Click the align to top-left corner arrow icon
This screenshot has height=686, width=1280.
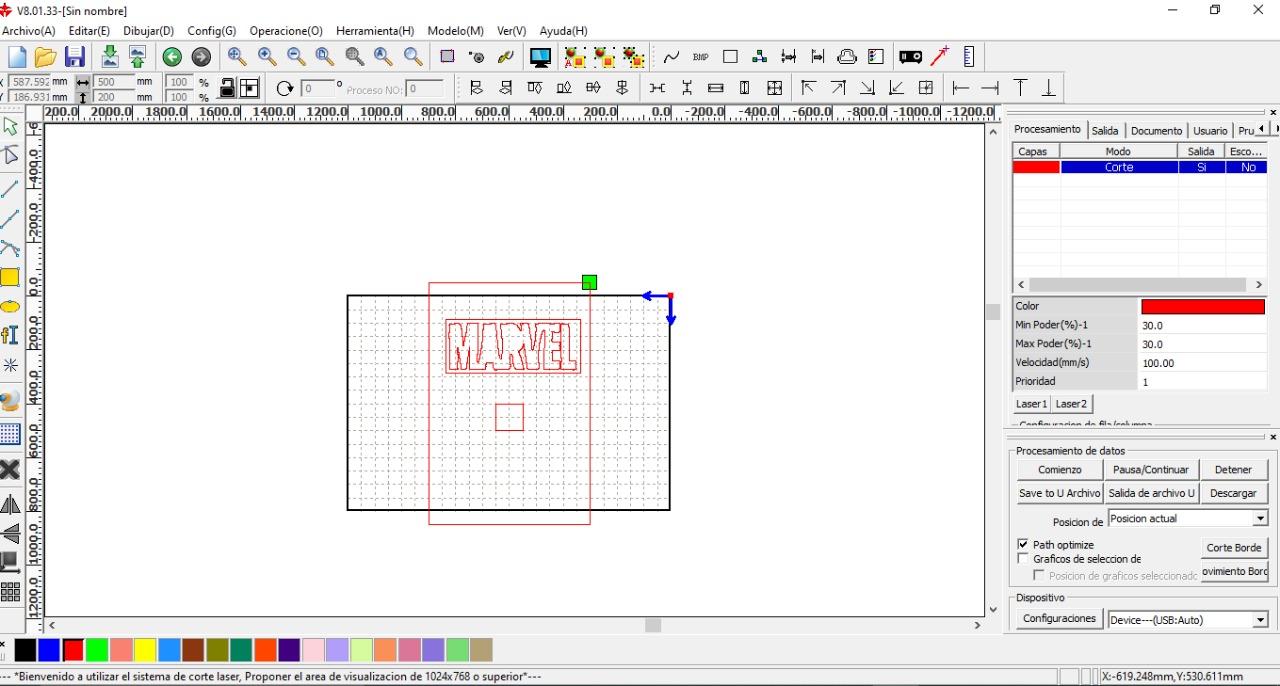(808, 88)
